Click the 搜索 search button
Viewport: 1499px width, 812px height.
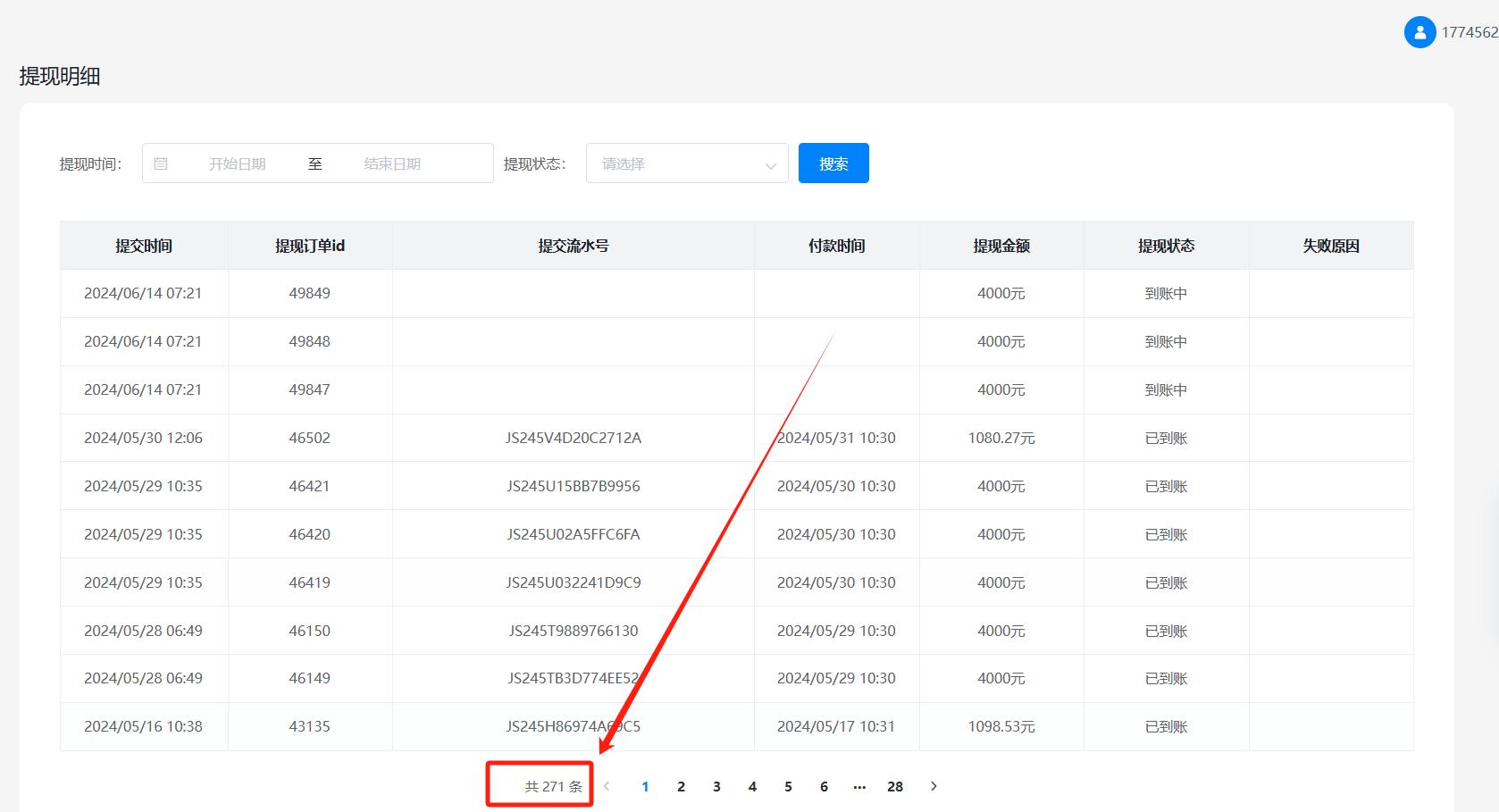[x=833, y=163]
